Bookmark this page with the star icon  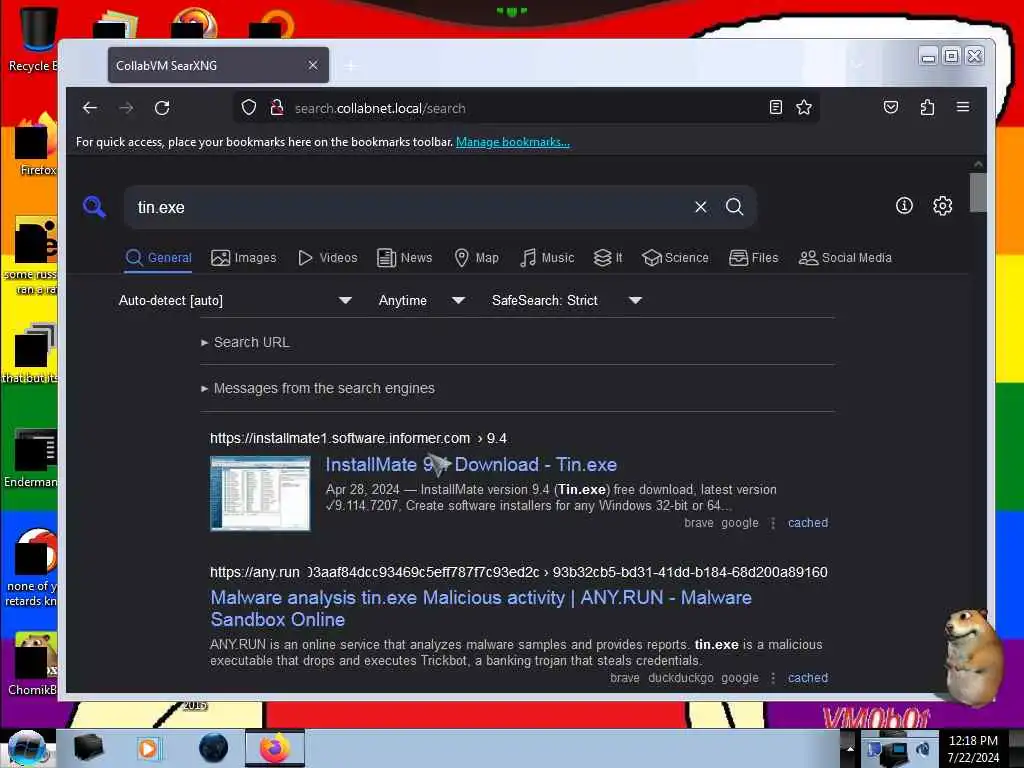click(804, 107)
